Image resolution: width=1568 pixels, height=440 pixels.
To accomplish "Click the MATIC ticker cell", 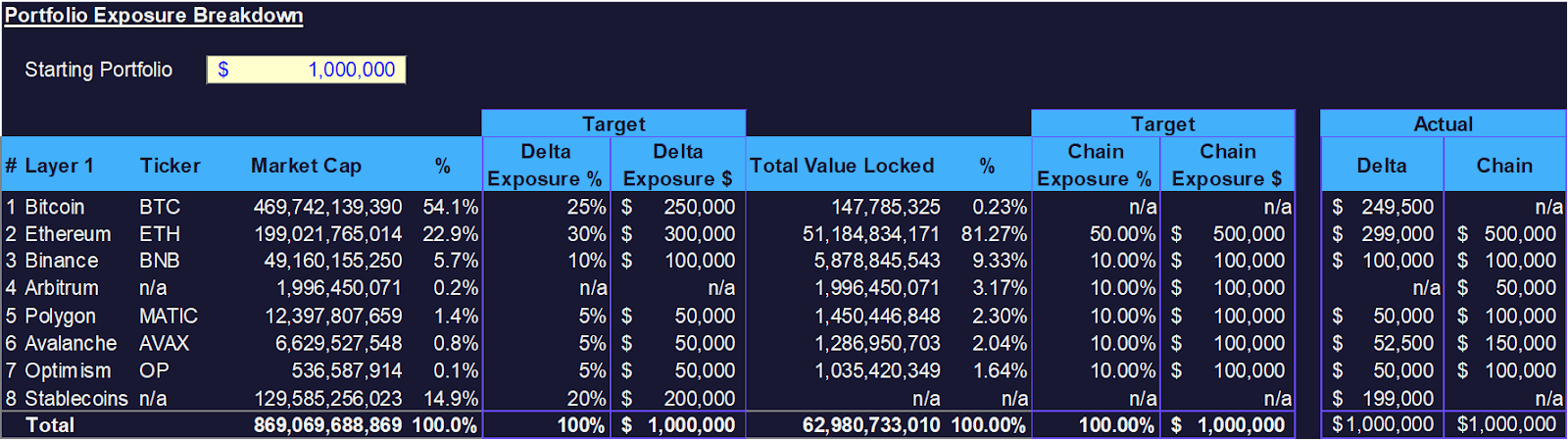I will click(169, 316).
